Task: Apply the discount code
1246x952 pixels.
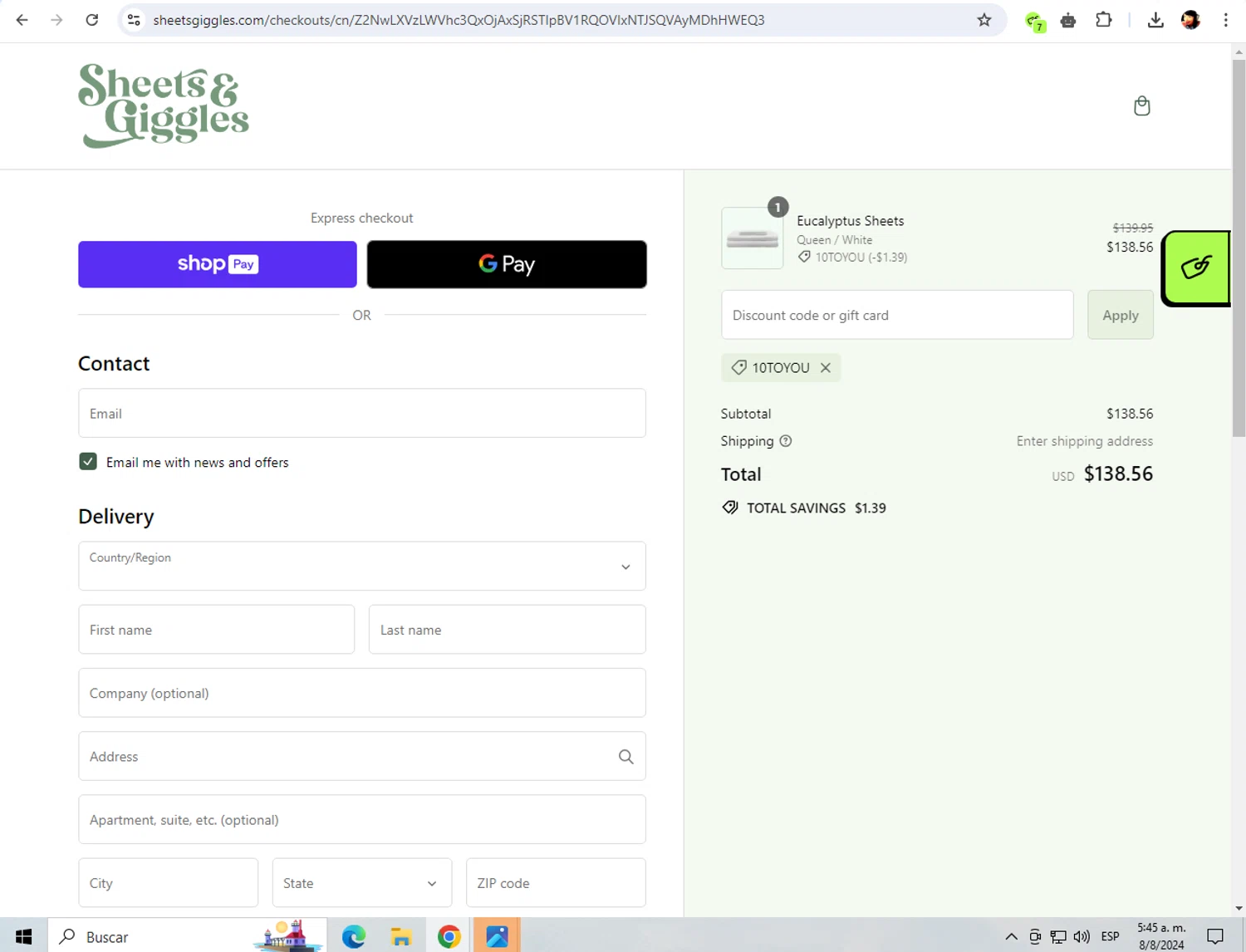Action: pos(1121,315)
